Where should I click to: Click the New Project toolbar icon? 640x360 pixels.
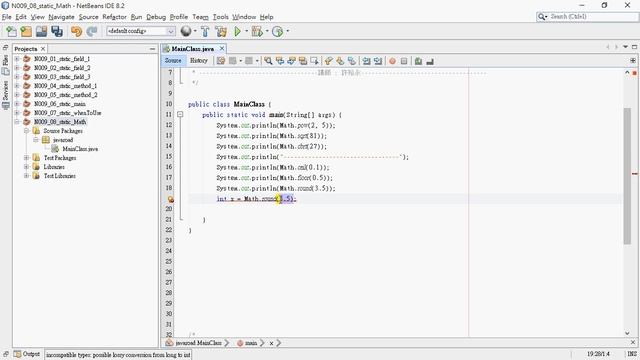point(26,31)
